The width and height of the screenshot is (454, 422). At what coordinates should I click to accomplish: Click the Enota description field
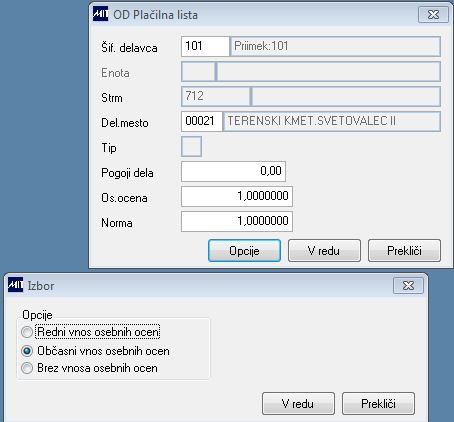click(x=329, y=71)
